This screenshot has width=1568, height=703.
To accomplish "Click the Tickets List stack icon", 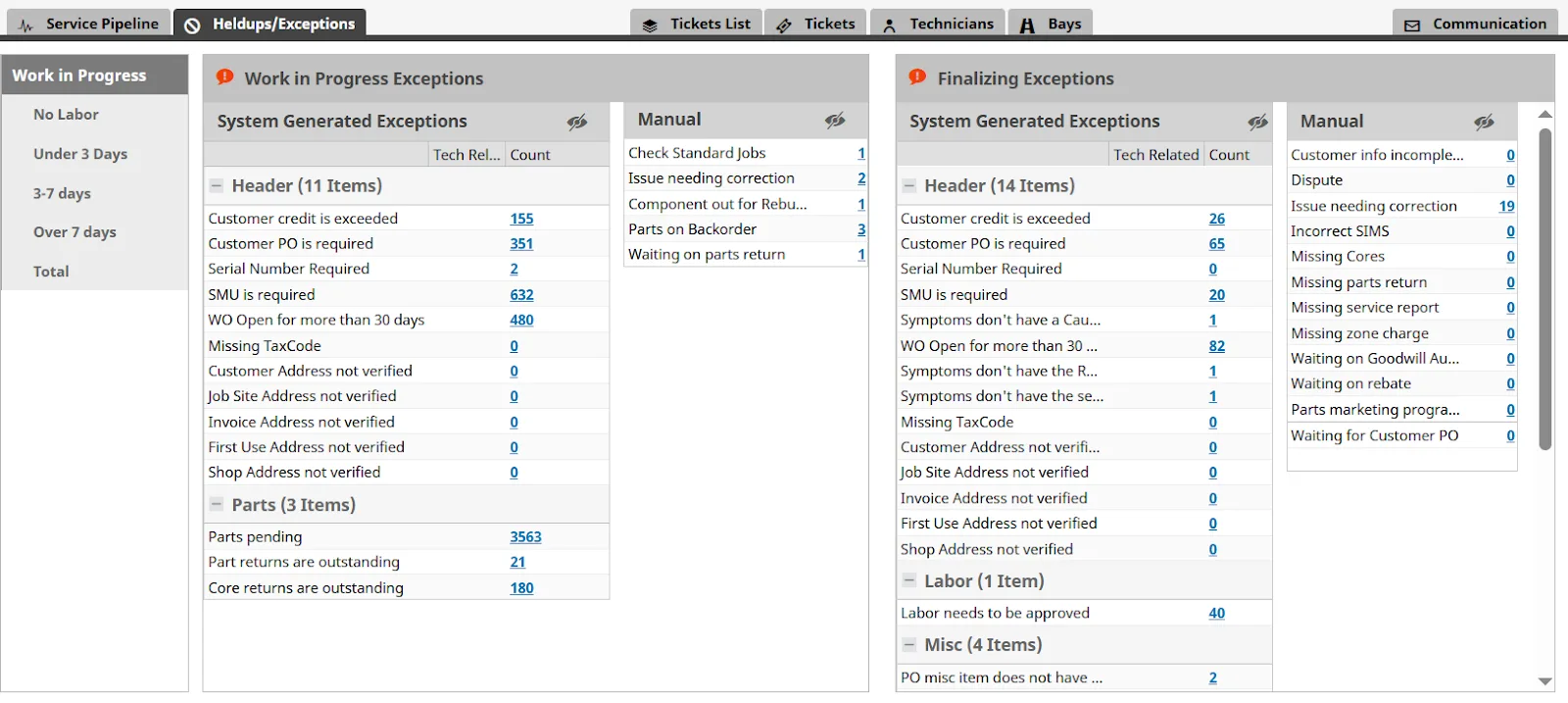I will coord(650,25).
